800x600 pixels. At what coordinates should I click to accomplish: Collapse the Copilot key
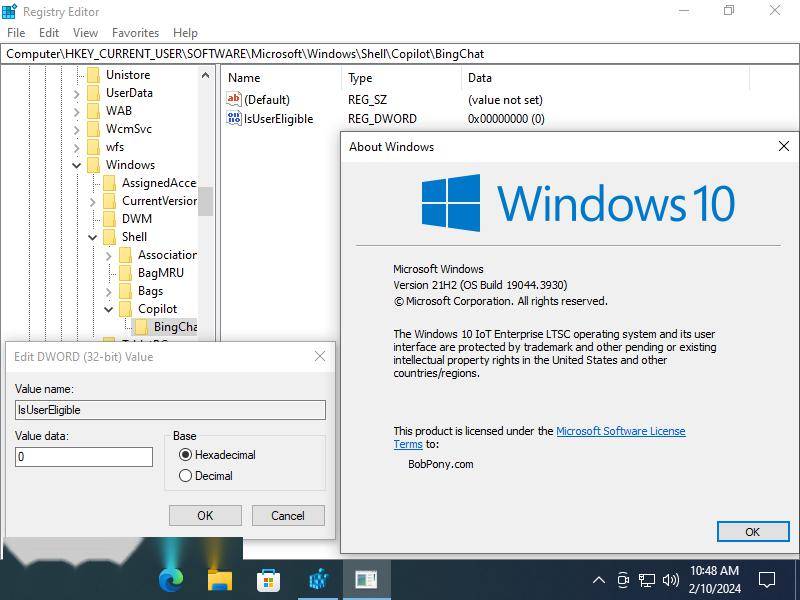(108, 309)
